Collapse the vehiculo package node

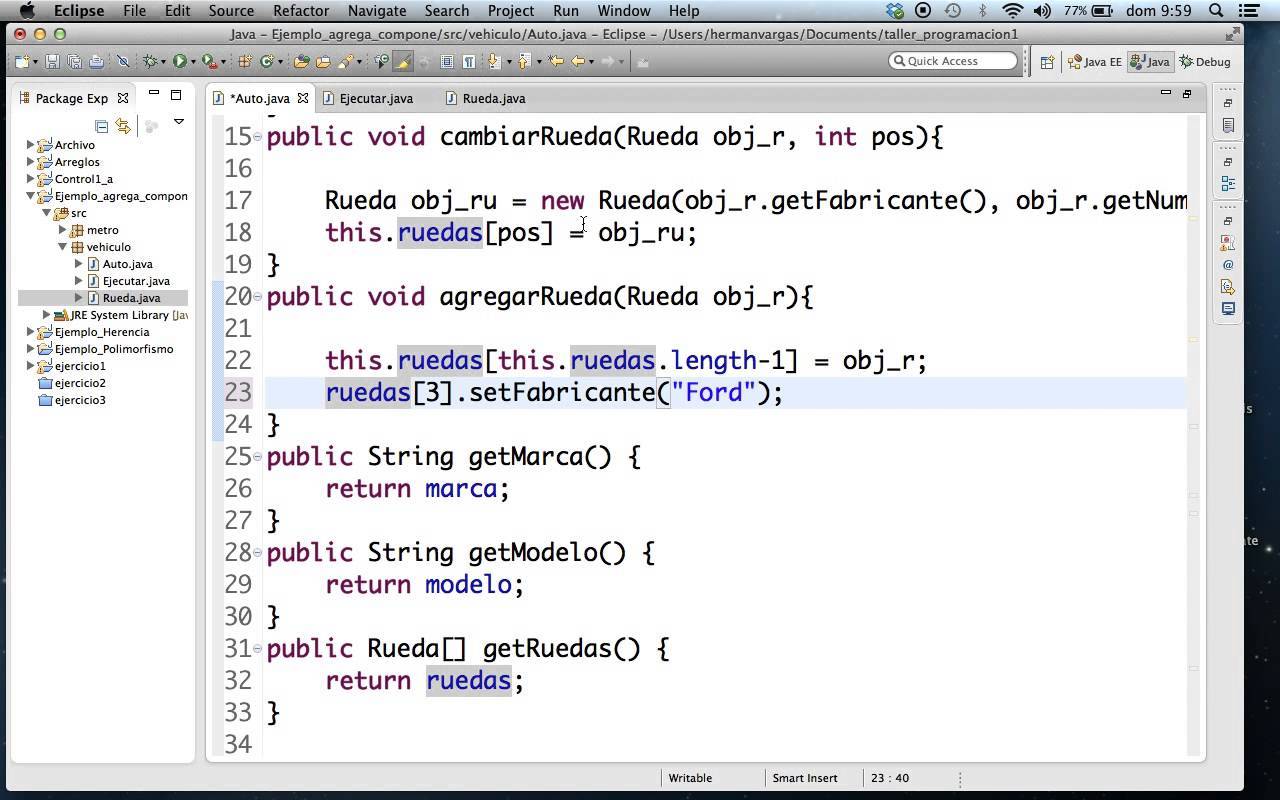coord(62,247)
